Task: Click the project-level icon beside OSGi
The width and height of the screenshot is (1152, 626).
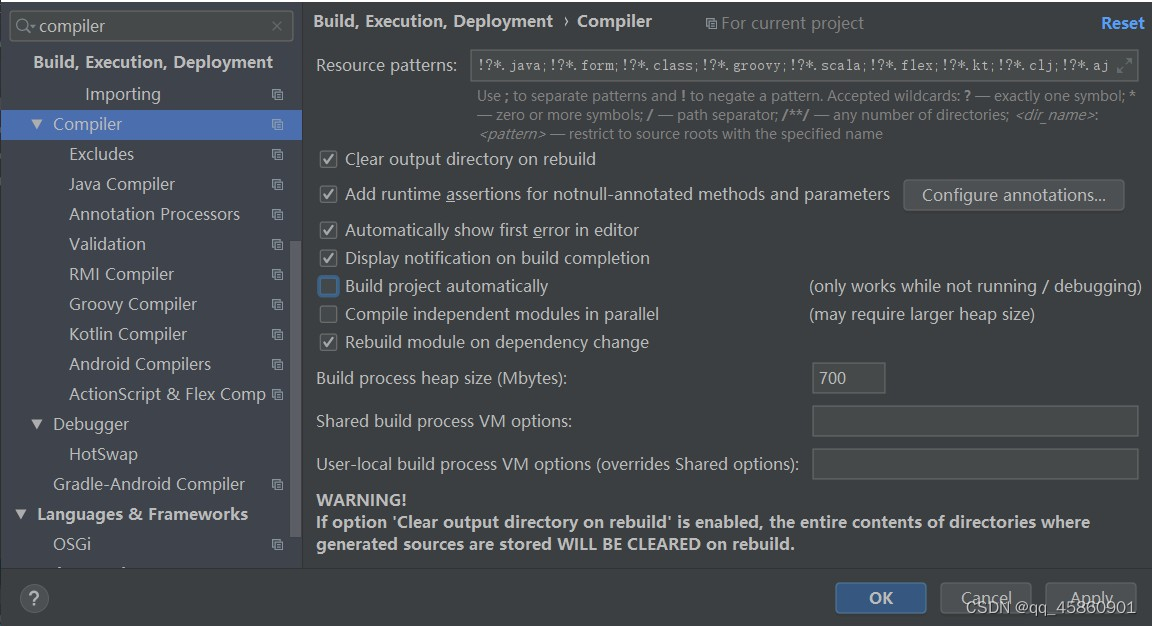Action: (278, 544)
